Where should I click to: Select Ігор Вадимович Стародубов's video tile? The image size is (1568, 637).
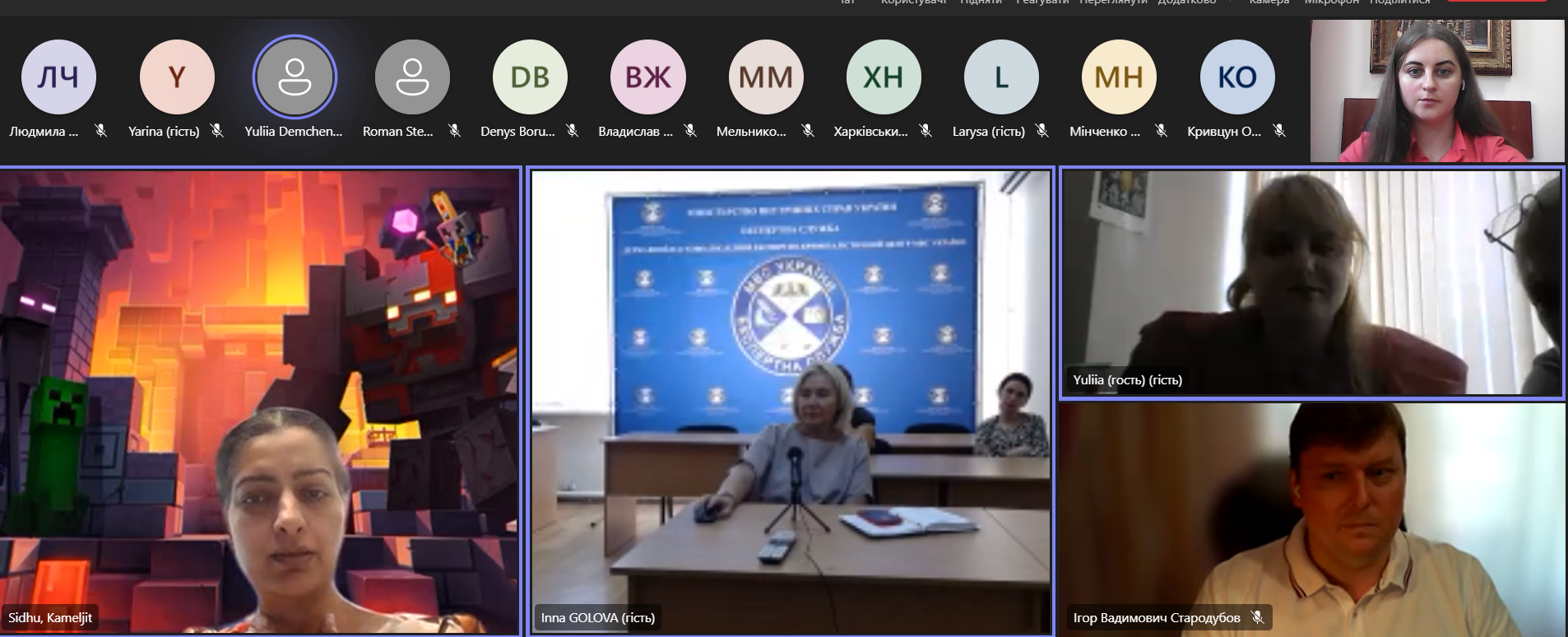tap(1312, 519)
